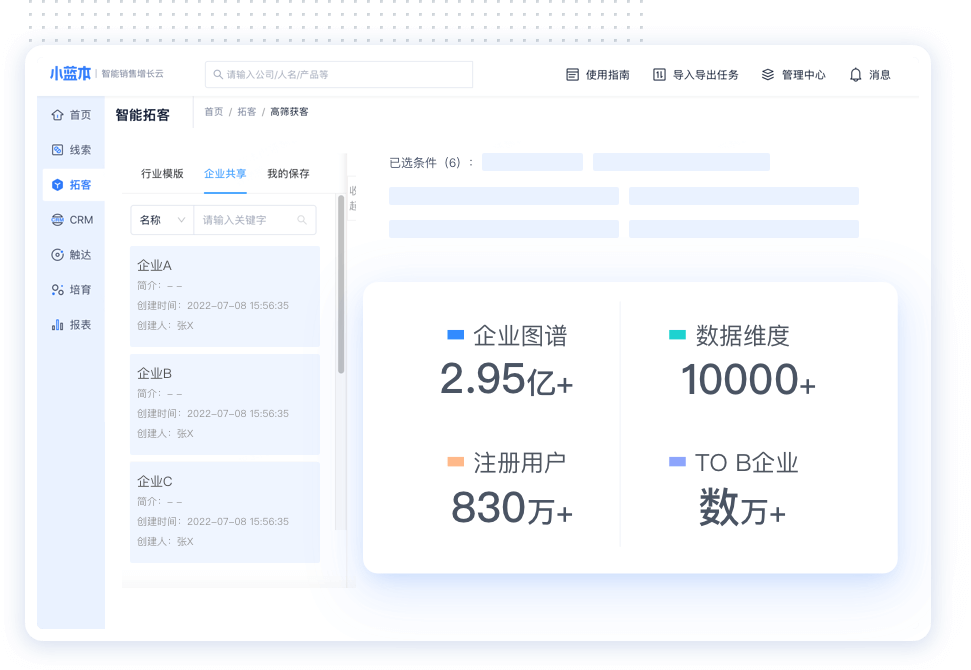The image size is (971, 670).
Task: Open the 拓客 breadcrumb entry
Action: click(x=247, y=112)
